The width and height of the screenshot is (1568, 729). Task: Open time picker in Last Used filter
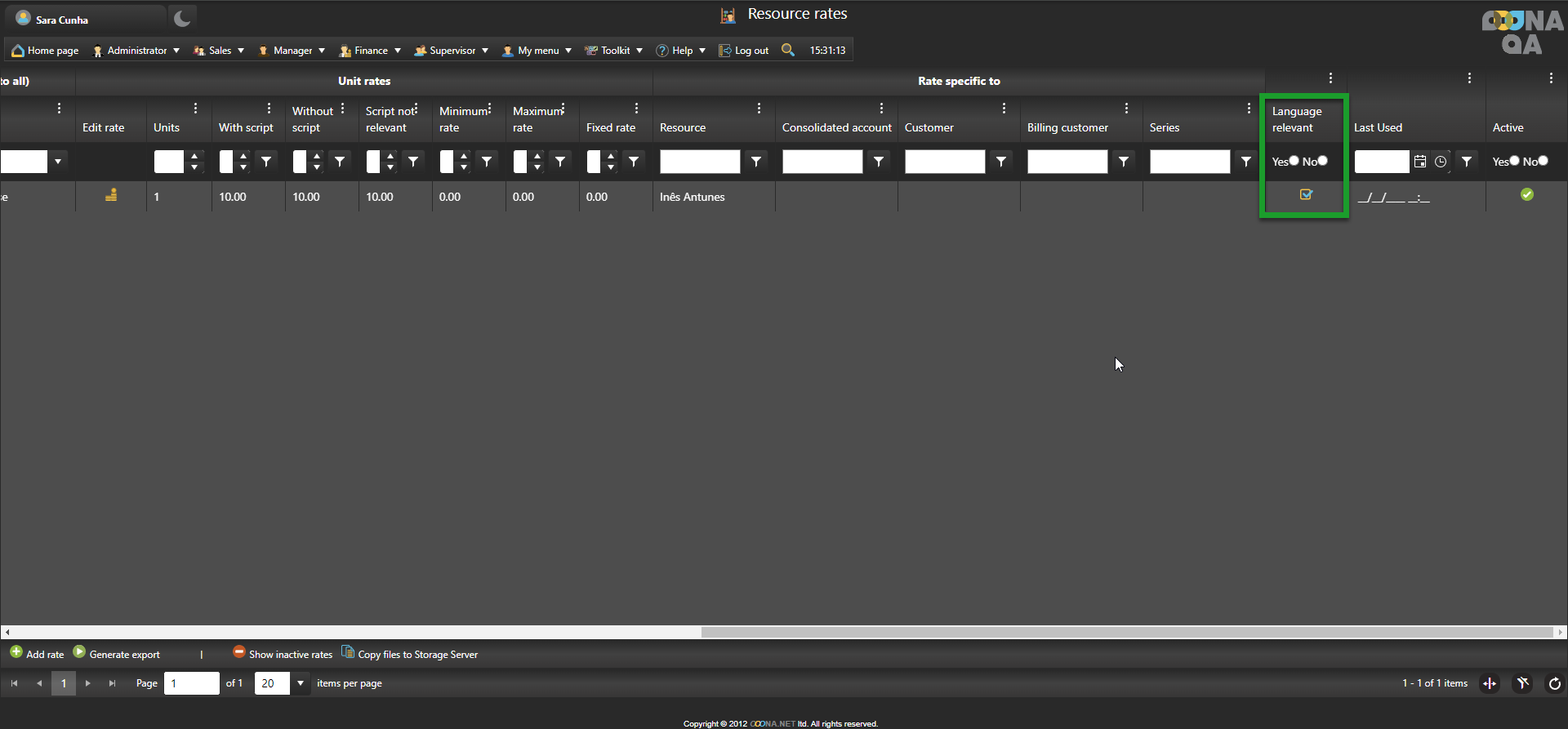click(x=1441, y=162)
